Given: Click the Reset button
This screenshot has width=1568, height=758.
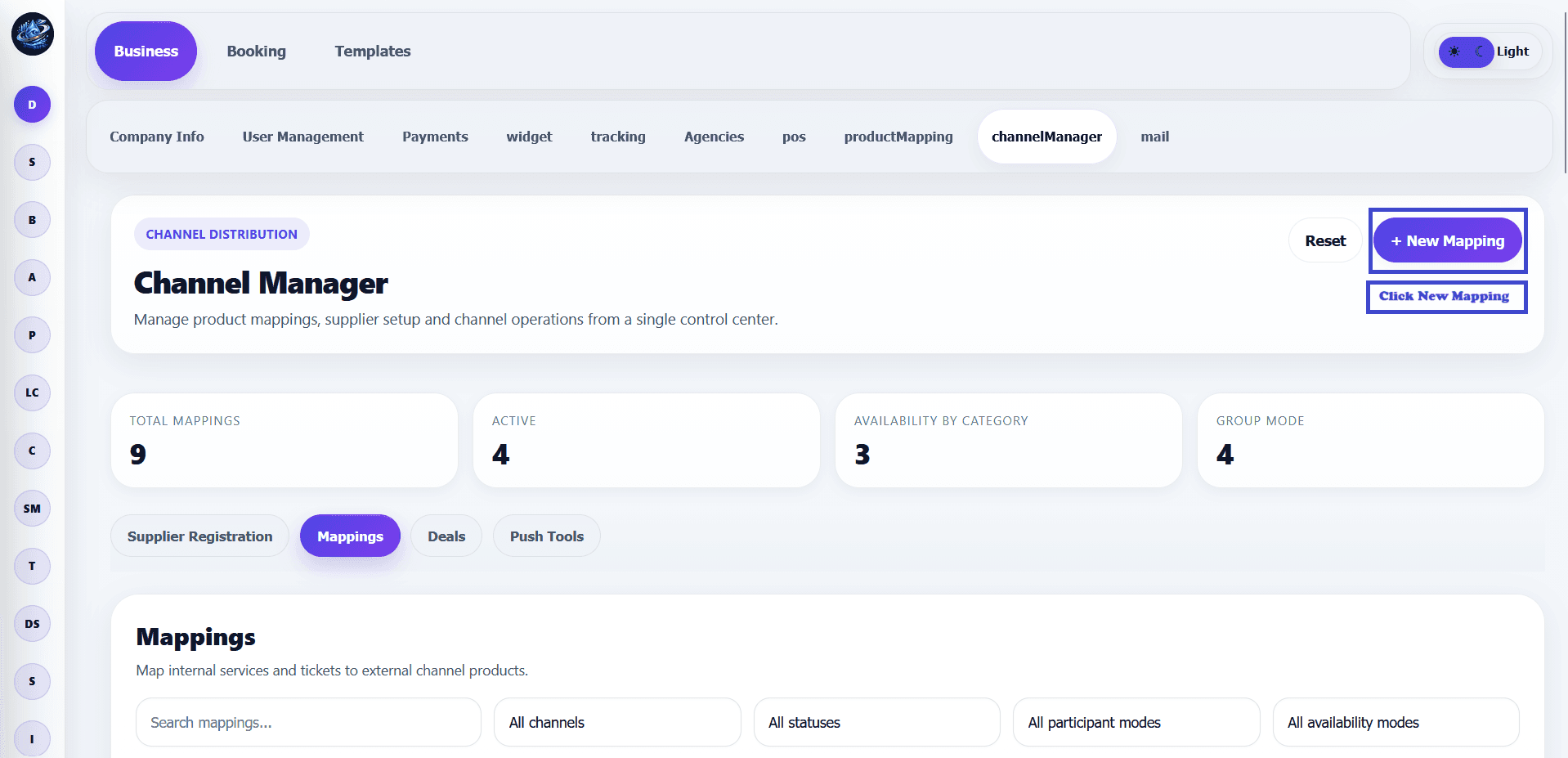Looking at the screenshot, I should point(1325,241).
